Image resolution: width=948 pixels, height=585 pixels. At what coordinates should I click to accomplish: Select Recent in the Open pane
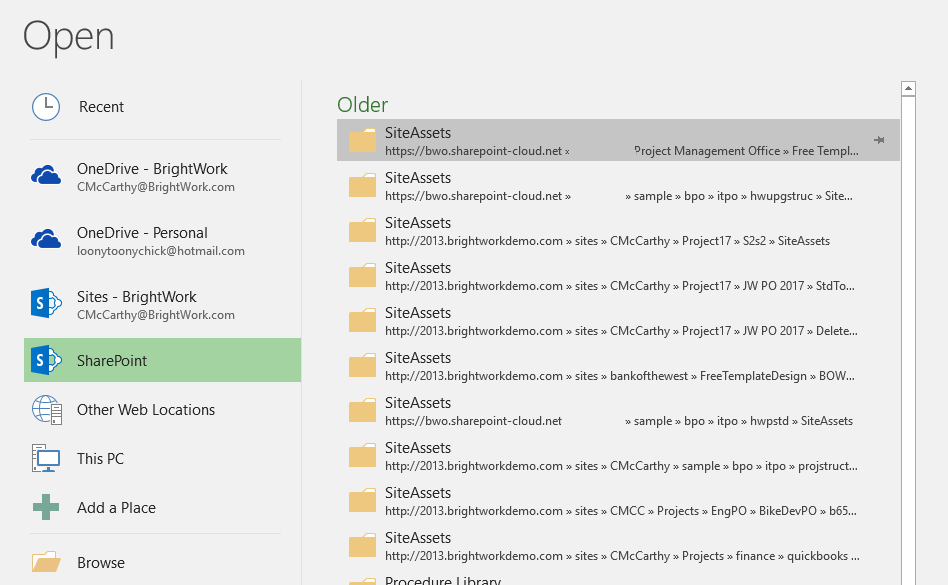coord(162,107)
